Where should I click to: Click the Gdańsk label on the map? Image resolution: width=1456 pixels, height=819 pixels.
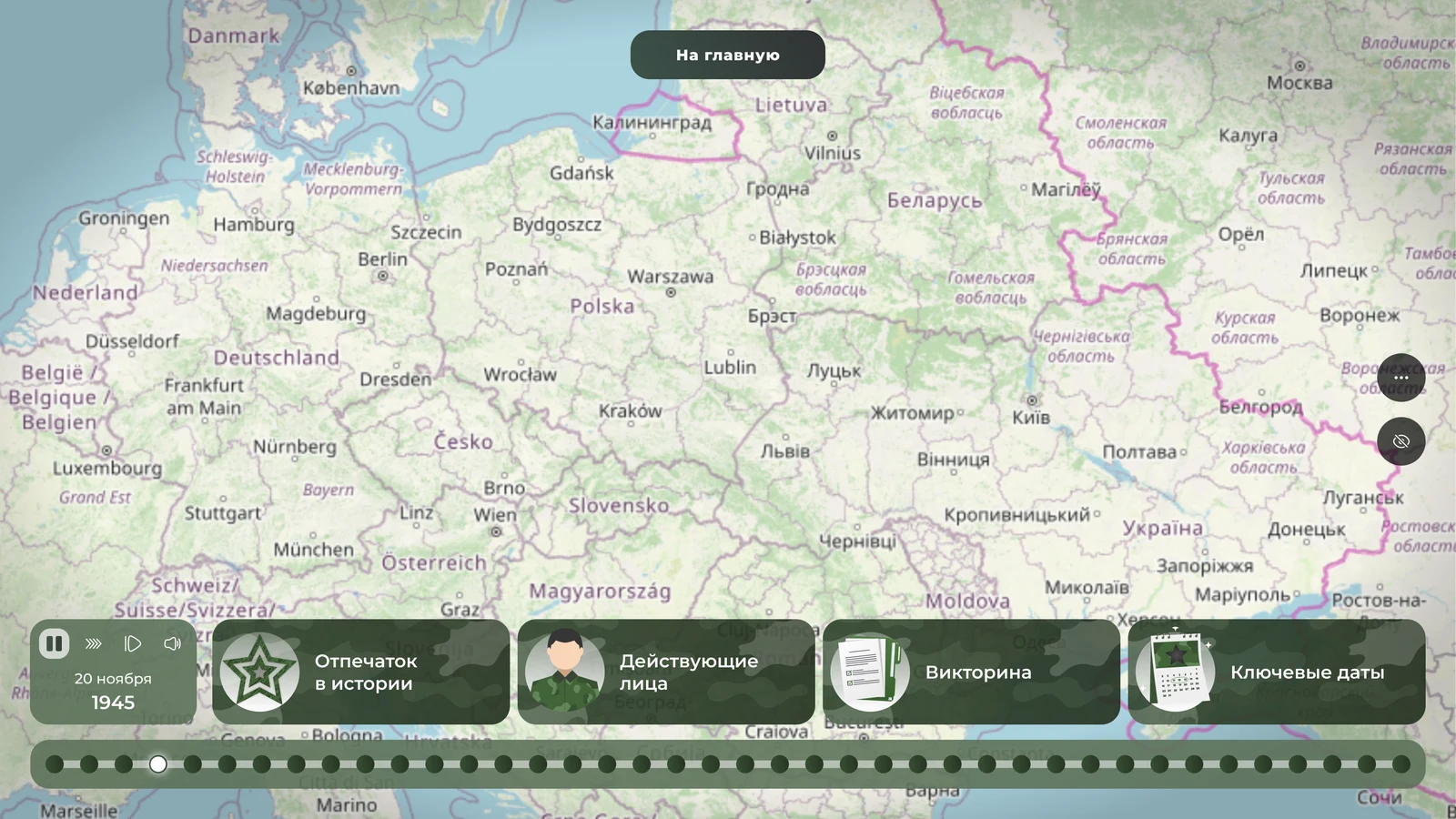coord(581,173)
